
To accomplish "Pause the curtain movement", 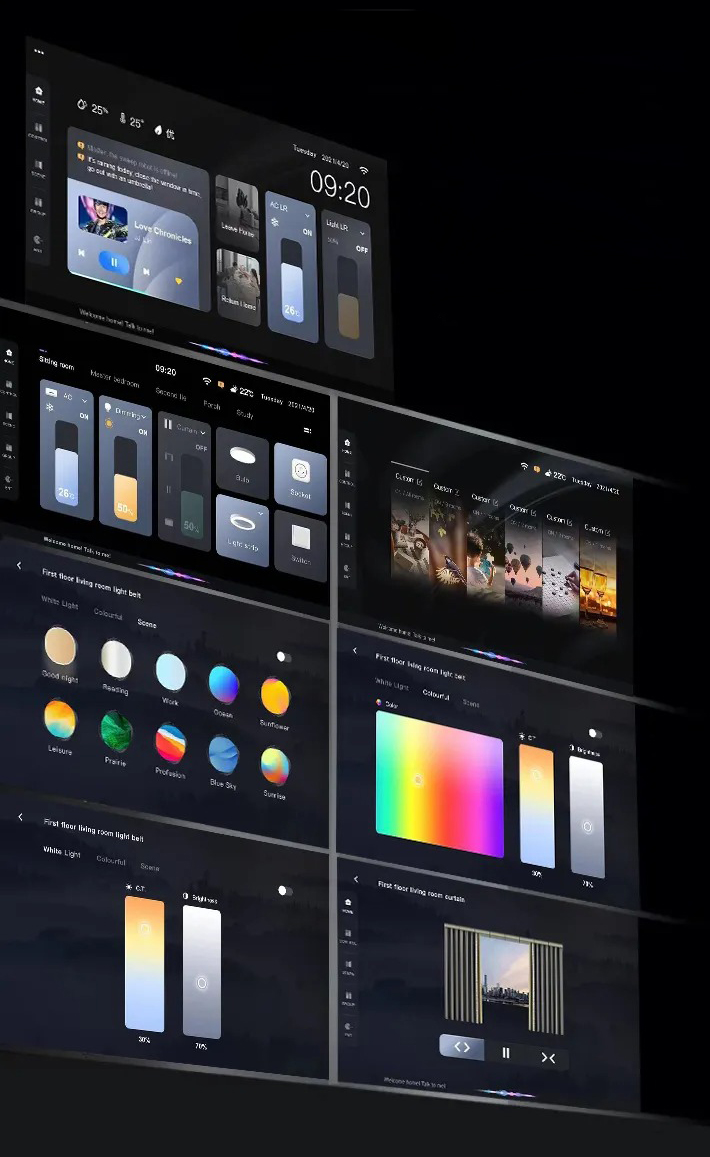I will [506, 1053].
